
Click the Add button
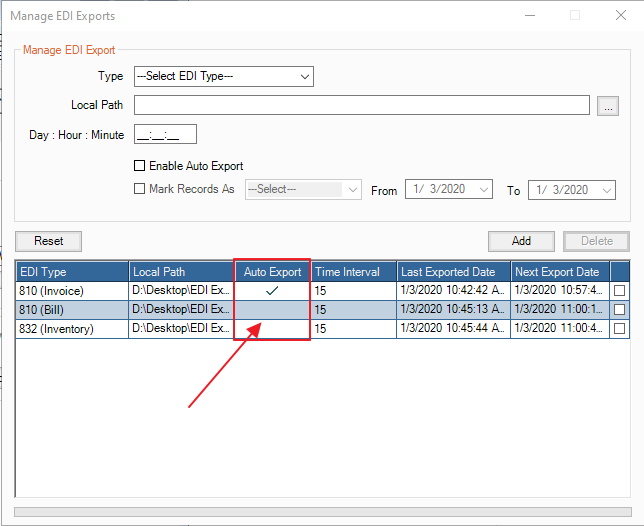click(x=521, y=241)
